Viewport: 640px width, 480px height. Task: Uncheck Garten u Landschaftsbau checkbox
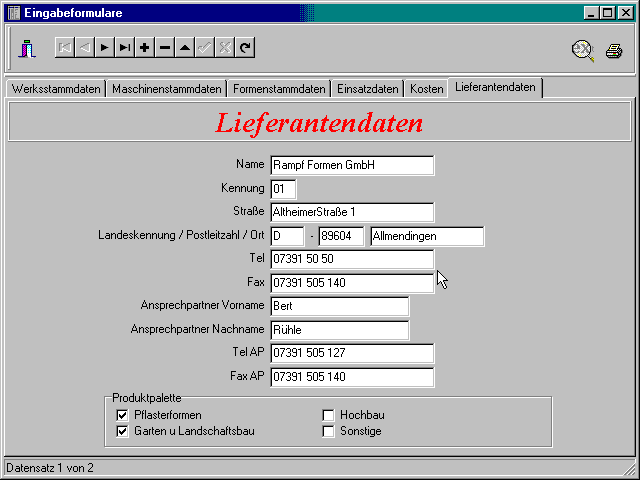[123, 431]
